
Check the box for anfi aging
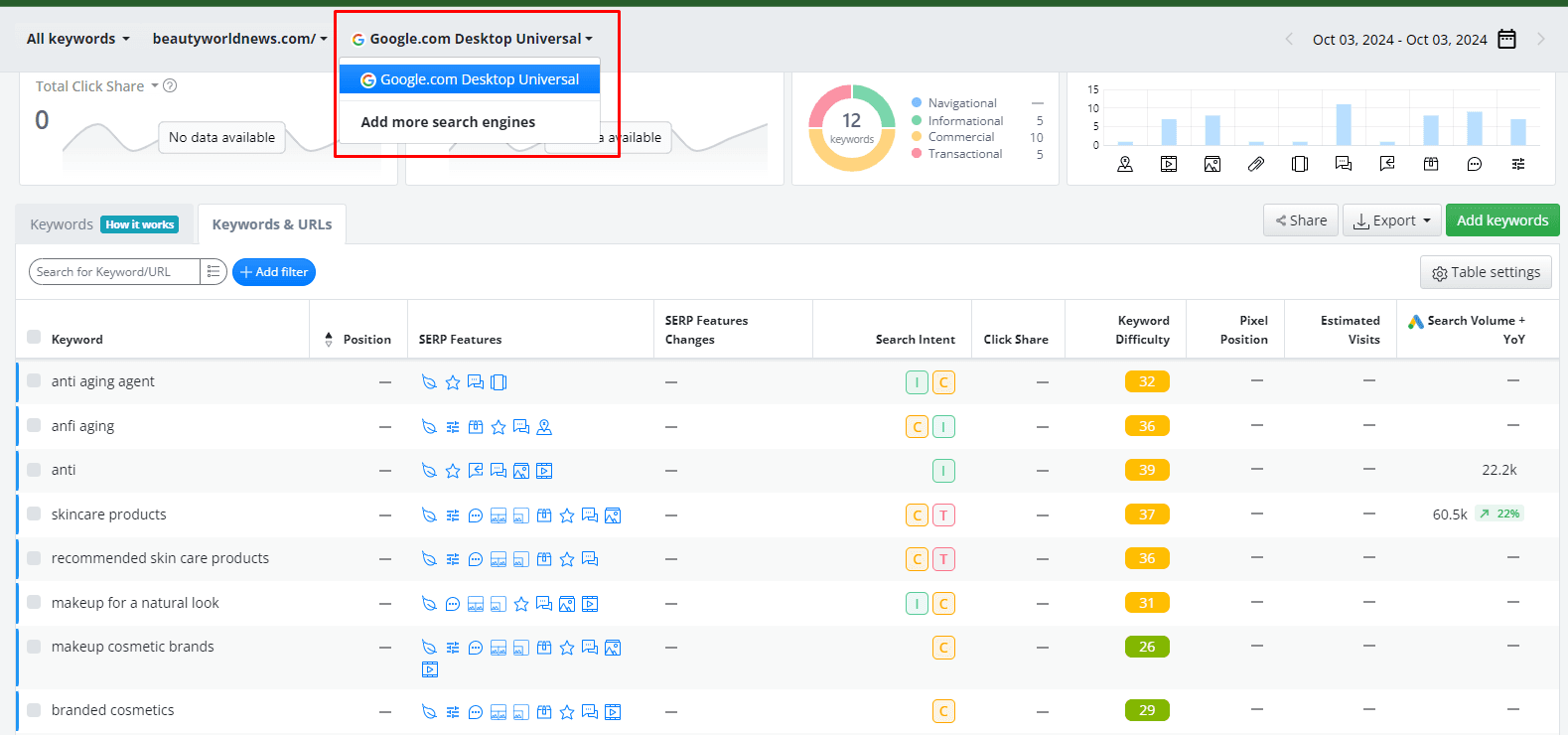(x=34, y=425)
